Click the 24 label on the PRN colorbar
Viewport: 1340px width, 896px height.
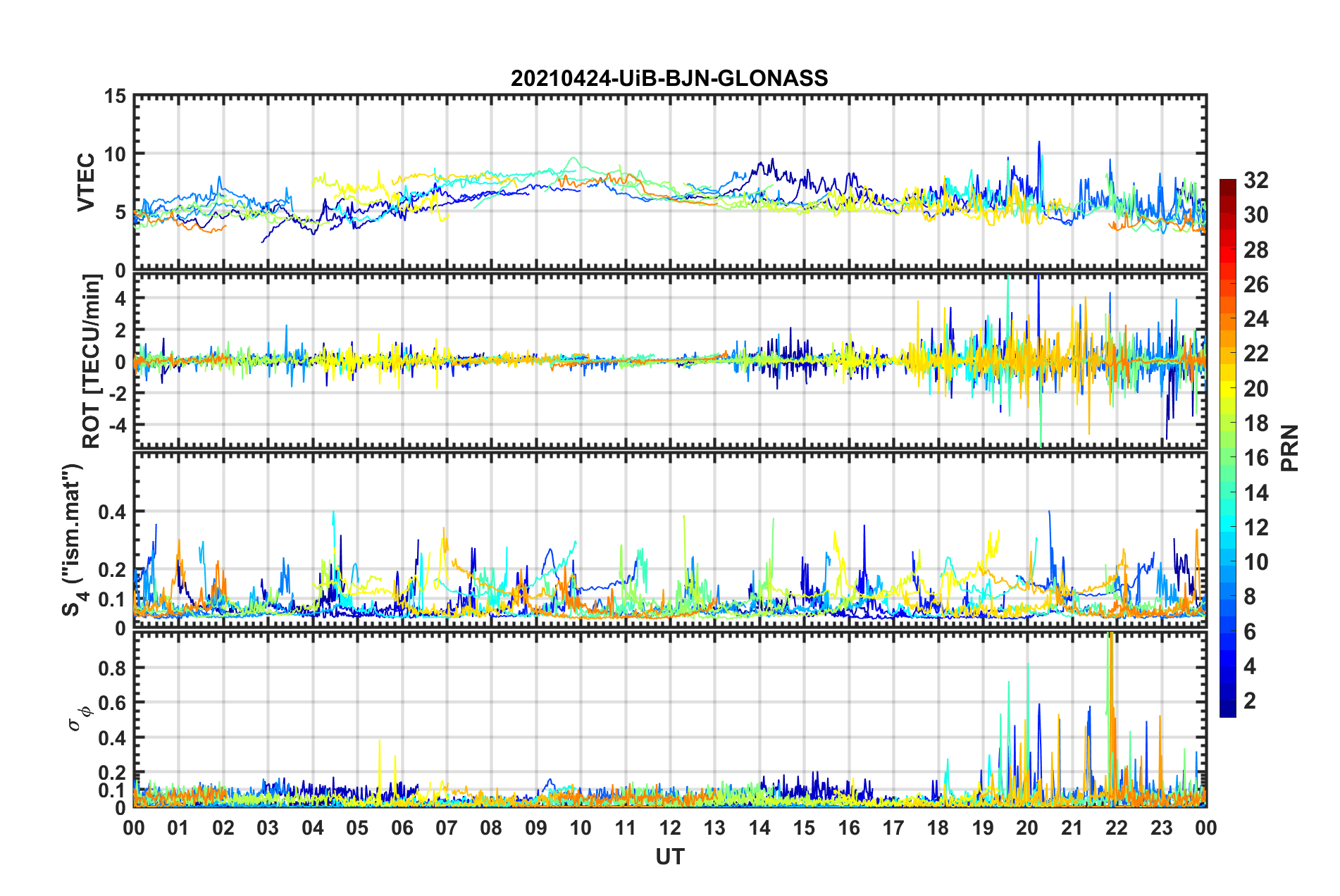[x=1255, y=319]
